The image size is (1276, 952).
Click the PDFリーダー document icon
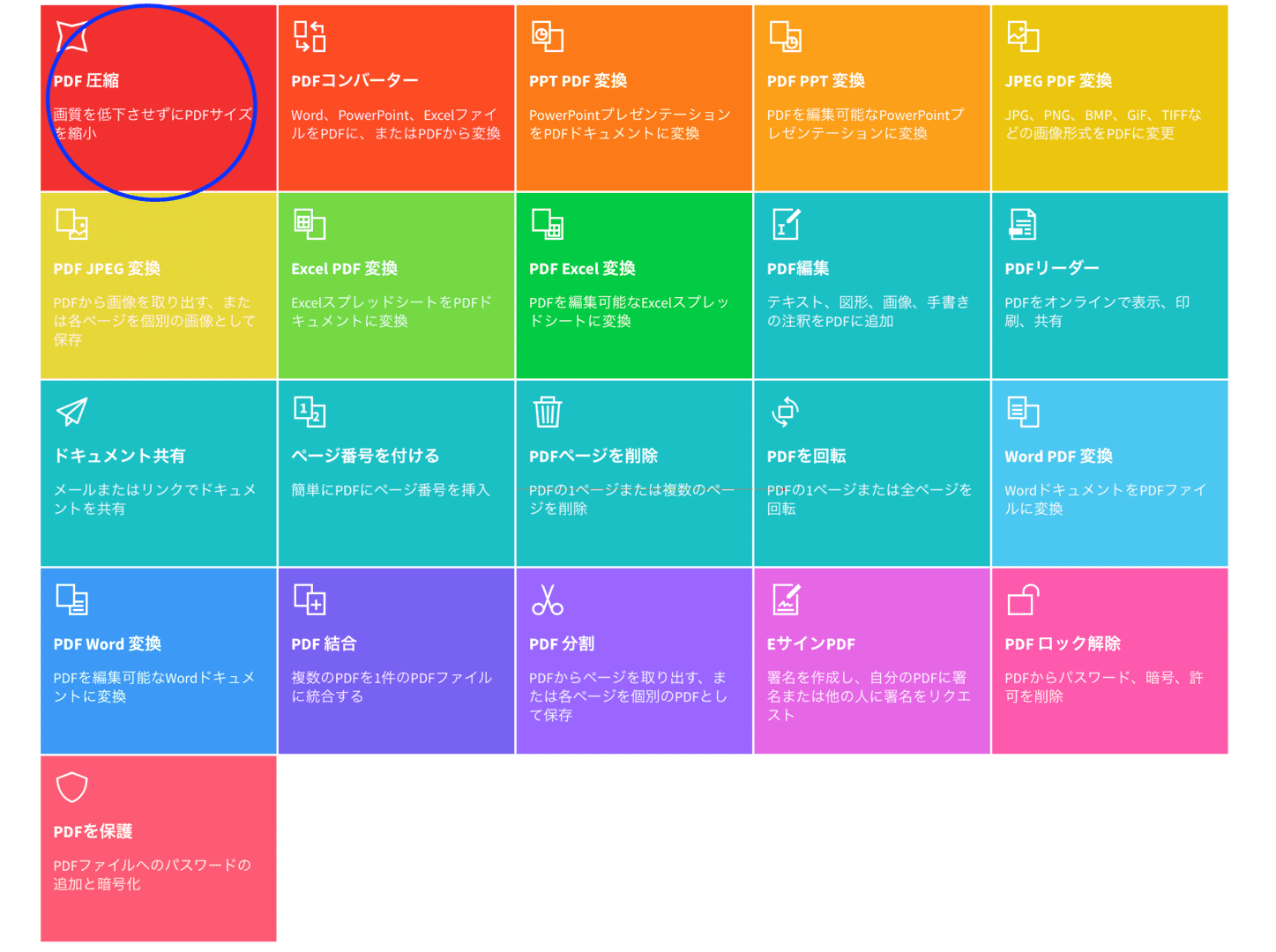(x=1023, y=224)
